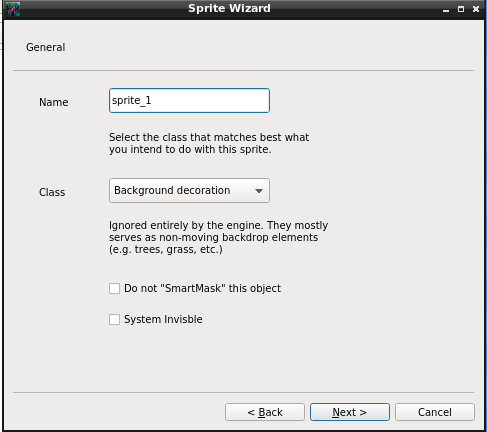This screenshot has width=487, height=432.
Task: Enable the Do not "SmartMask" this object checkbox
Action: 114,288
